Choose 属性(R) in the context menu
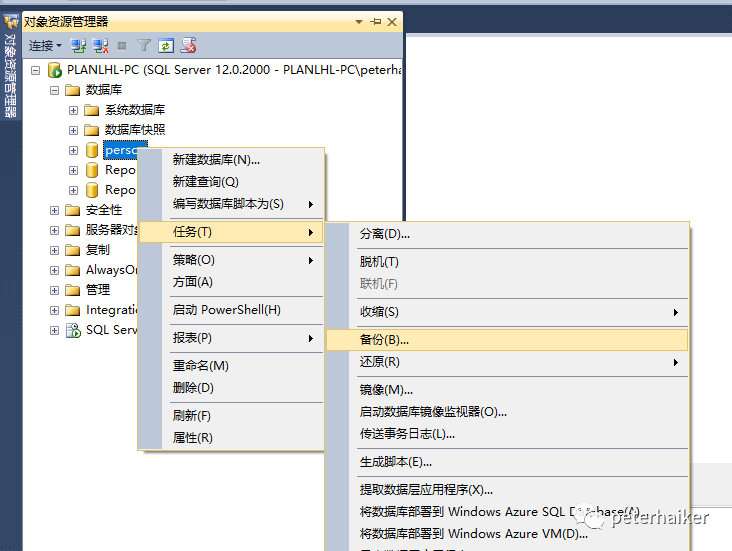This screenshot has width=732, height=551. [x=232, y=438]
